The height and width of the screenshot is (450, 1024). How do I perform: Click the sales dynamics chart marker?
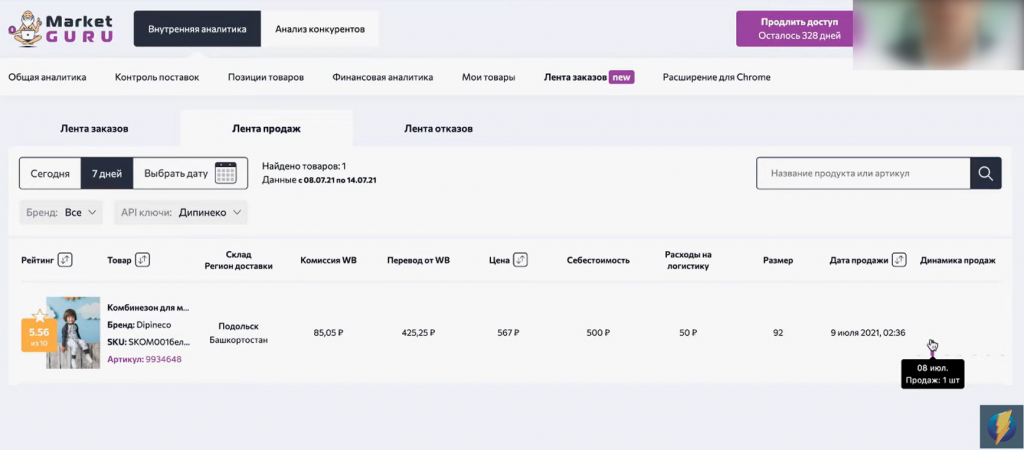coord(932,346)
